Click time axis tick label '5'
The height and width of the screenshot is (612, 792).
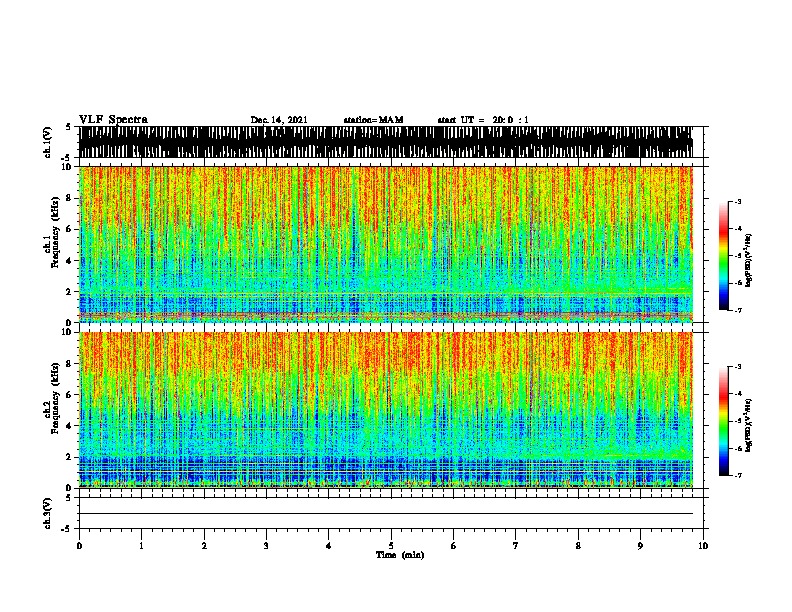click(391, 546)
